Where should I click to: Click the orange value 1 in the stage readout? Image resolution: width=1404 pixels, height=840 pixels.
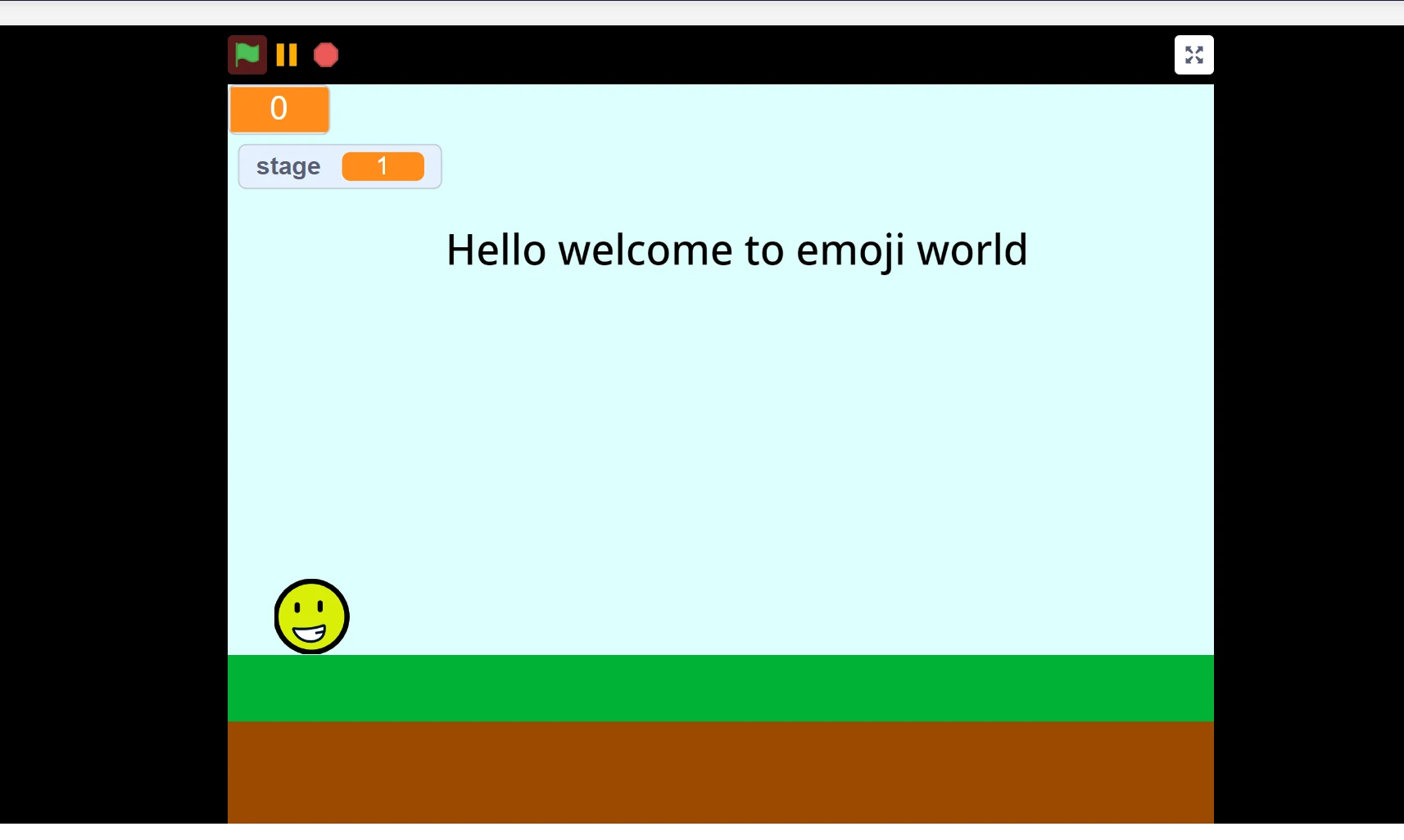383,166
